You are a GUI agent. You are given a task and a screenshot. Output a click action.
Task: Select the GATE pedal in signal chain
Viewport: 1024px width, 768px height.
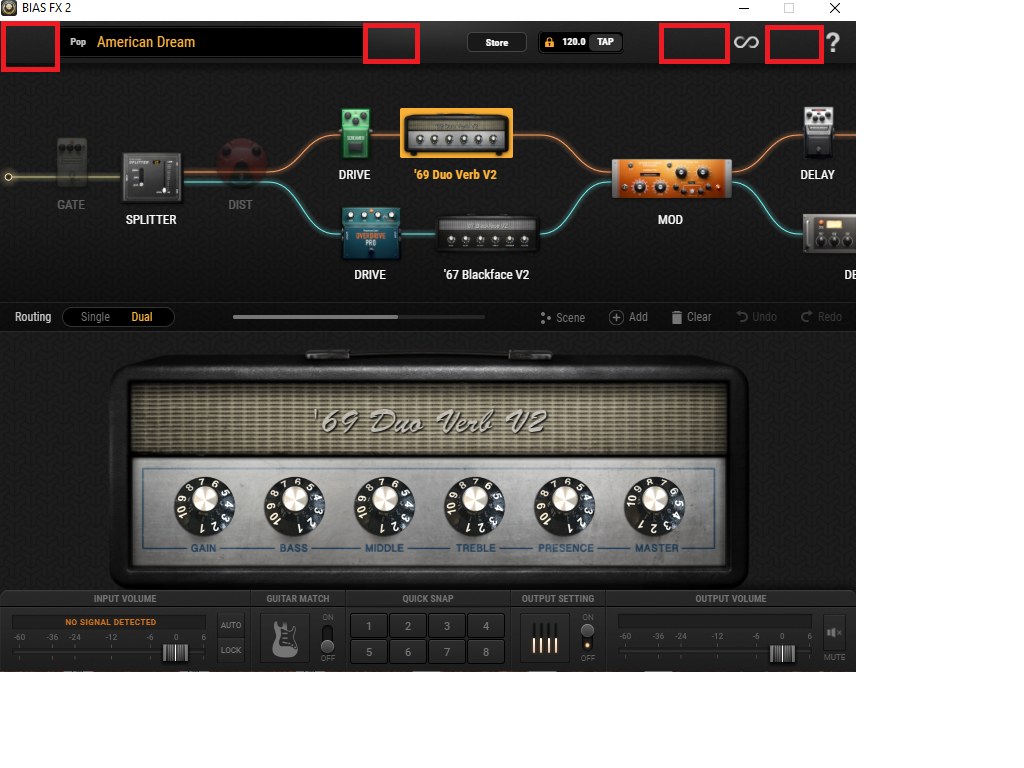point(71,163)
